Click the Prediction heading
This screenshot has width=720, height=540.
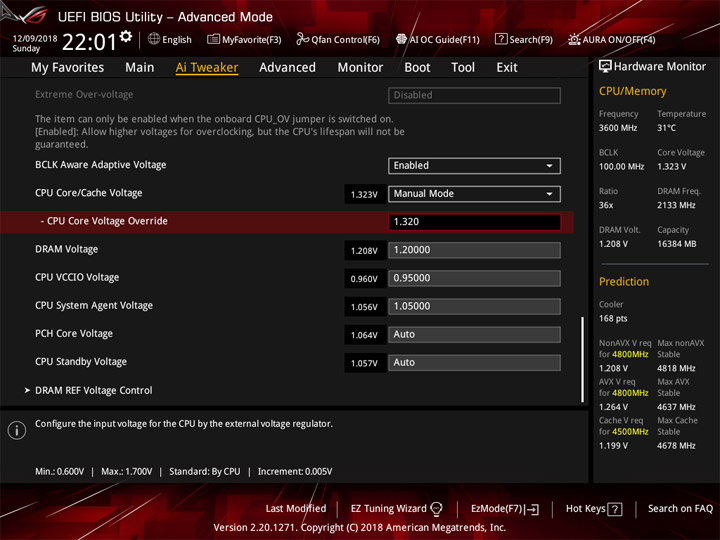pos(624,281)
